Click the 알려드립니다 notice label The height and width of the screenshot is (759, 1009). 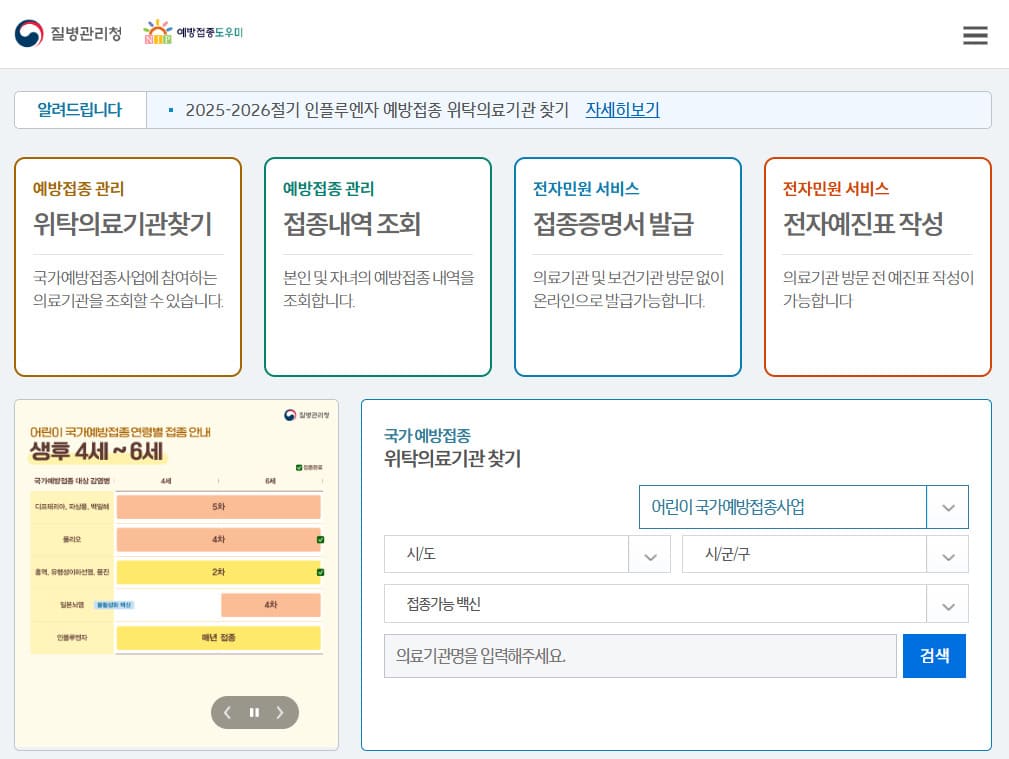point(77,110)
